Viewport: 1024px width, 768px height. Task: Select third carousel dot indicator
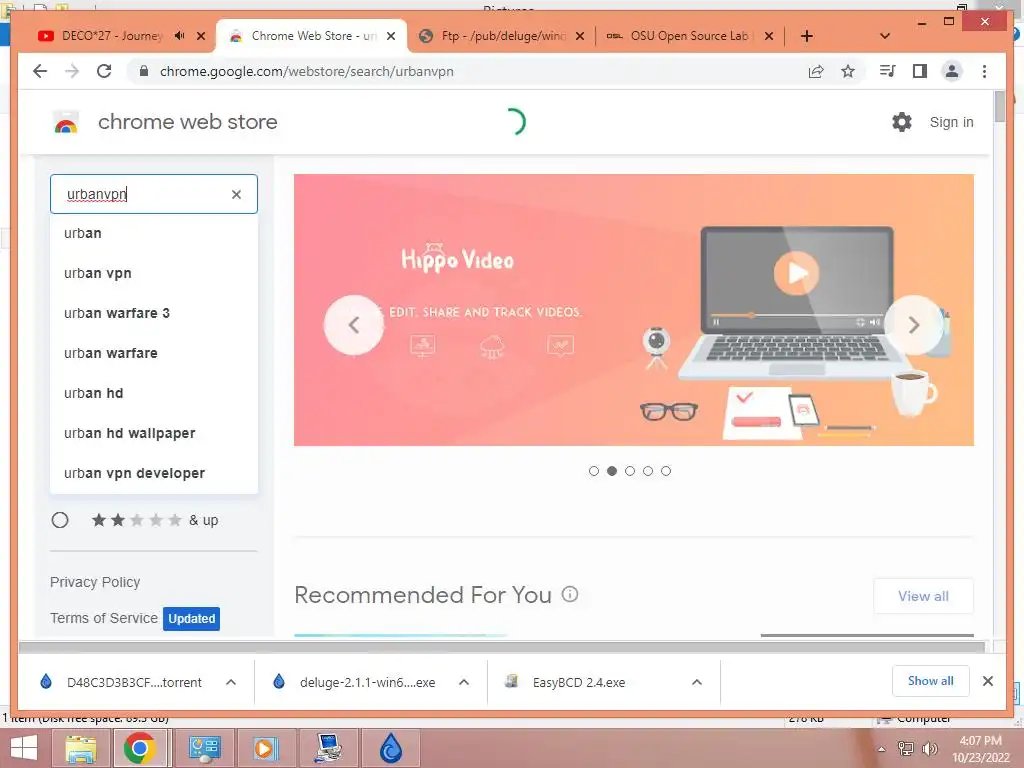point(630,471)
